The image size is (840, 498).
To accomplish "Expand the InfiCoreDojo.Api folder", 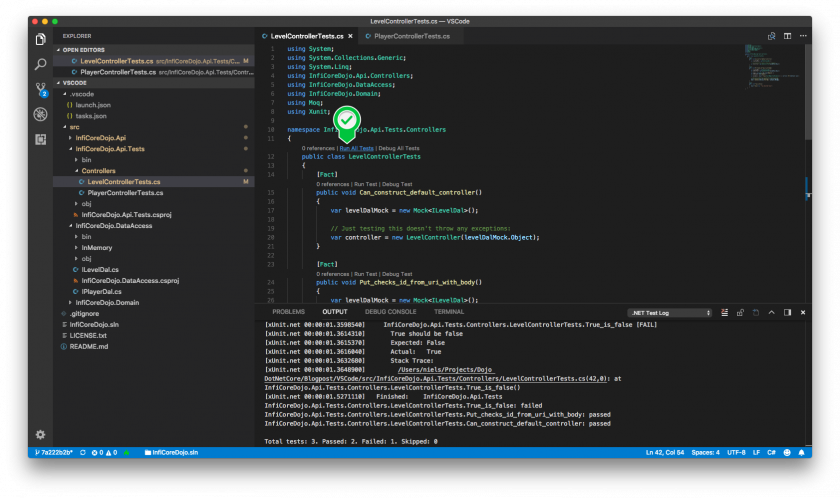I will (153, 138).
